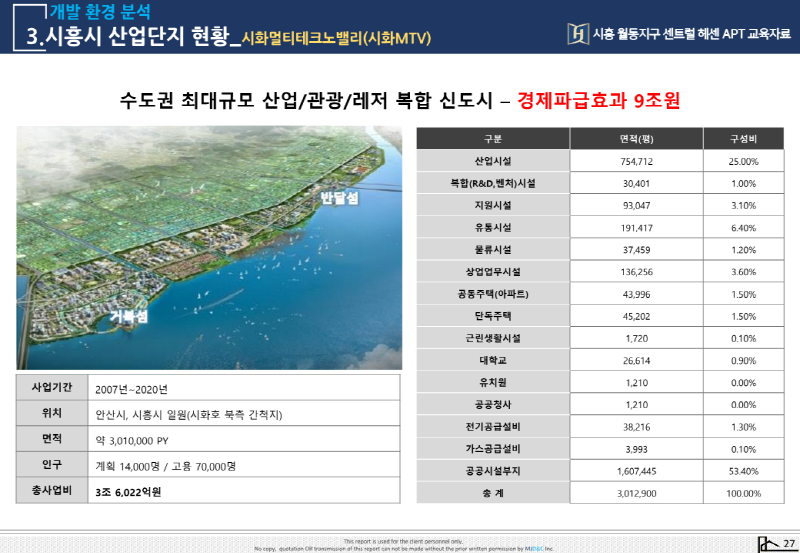Select the 거북섬 label on the aerial image
The width and height of the screenshot is (800, 553).
click(x=129, y=318)
